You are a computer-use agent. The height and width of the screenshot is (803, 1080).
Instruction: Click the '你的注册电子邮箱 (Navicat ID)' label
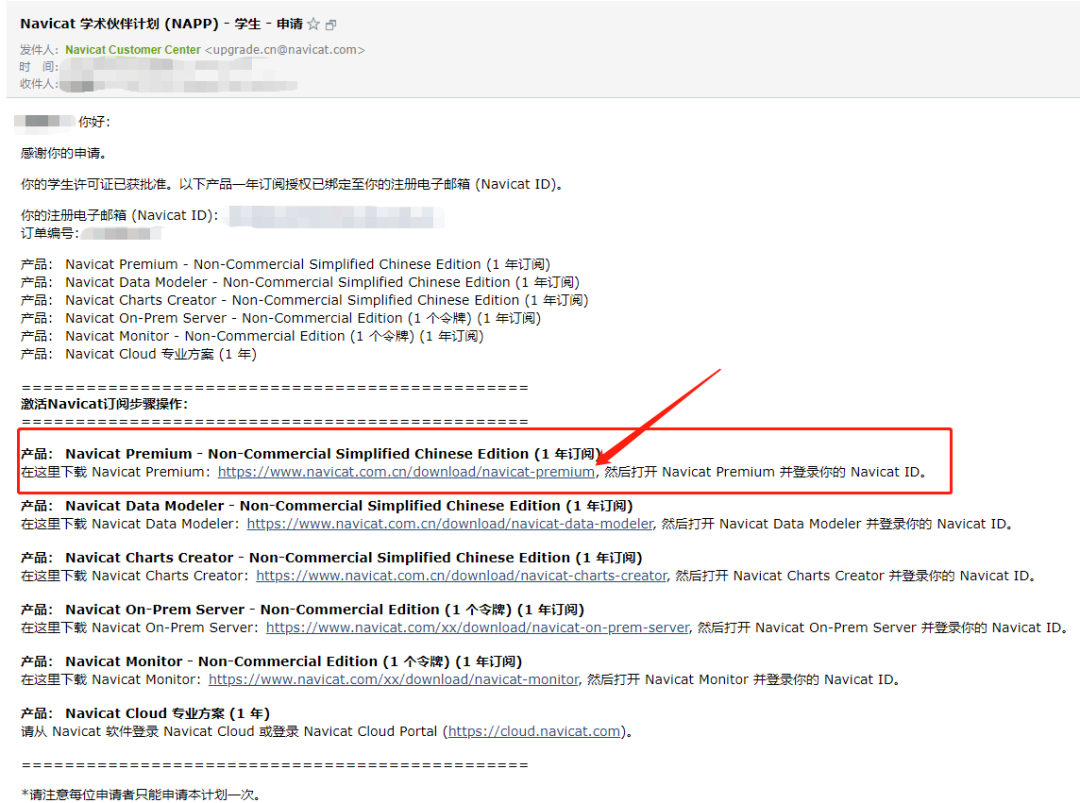point(119,216)
